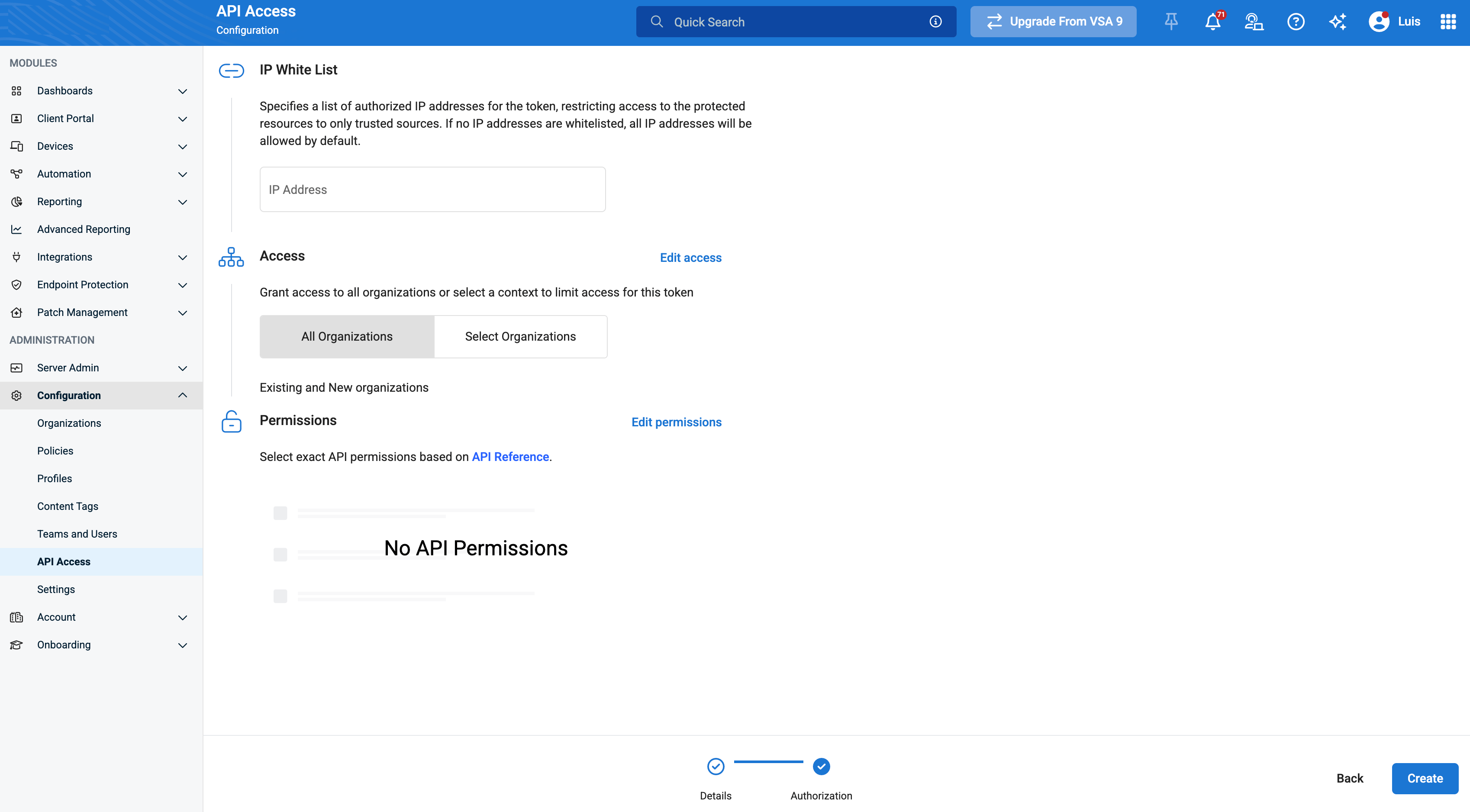Expand the Integrations chevron
The width and height of the screenshot is (1470, 812).
pos(183,258)
